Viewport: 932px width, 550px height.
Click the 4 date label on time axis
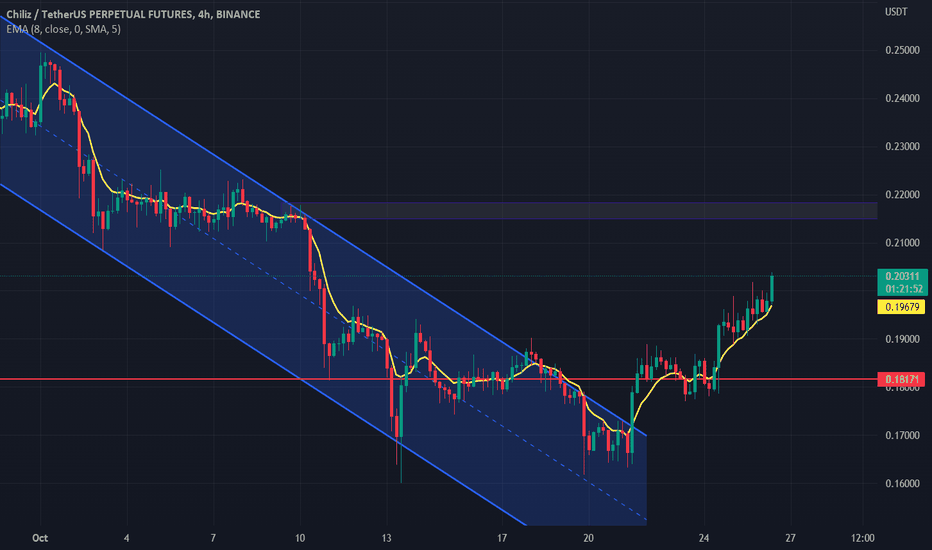pyautogui.click(x=127, y=538)
